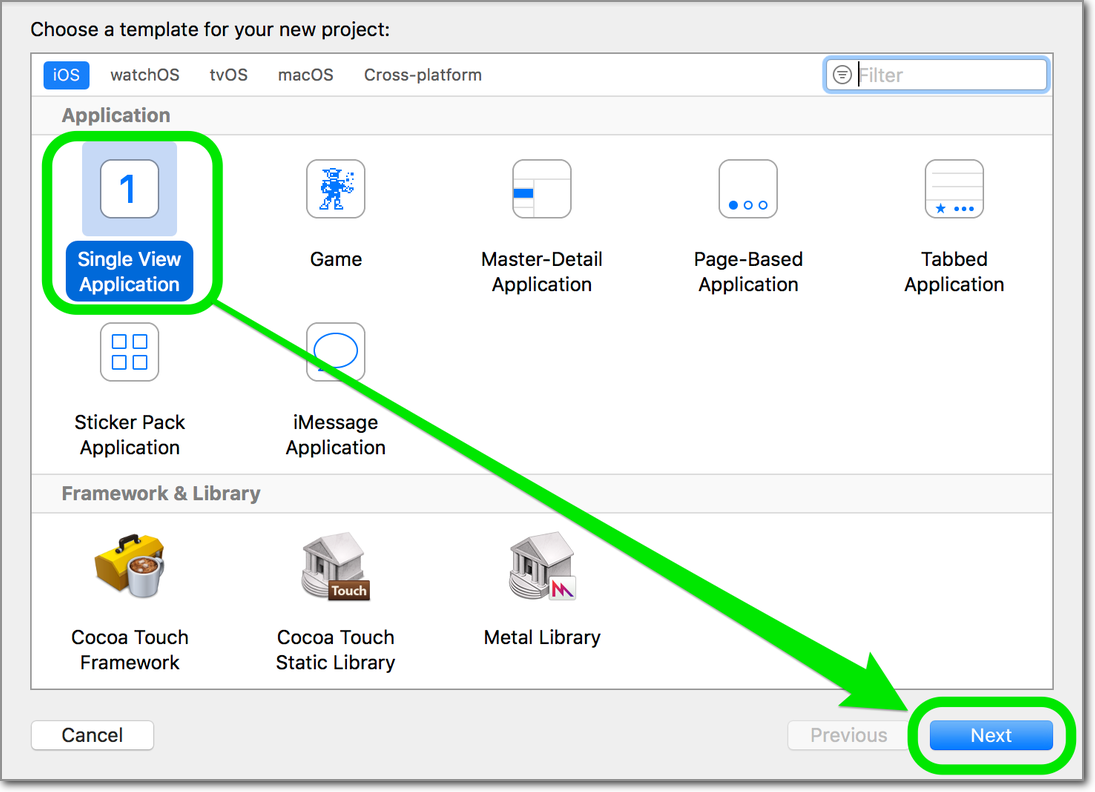Click the Next button
This screenshot has width=1095, height=792.
pos(991,735)
